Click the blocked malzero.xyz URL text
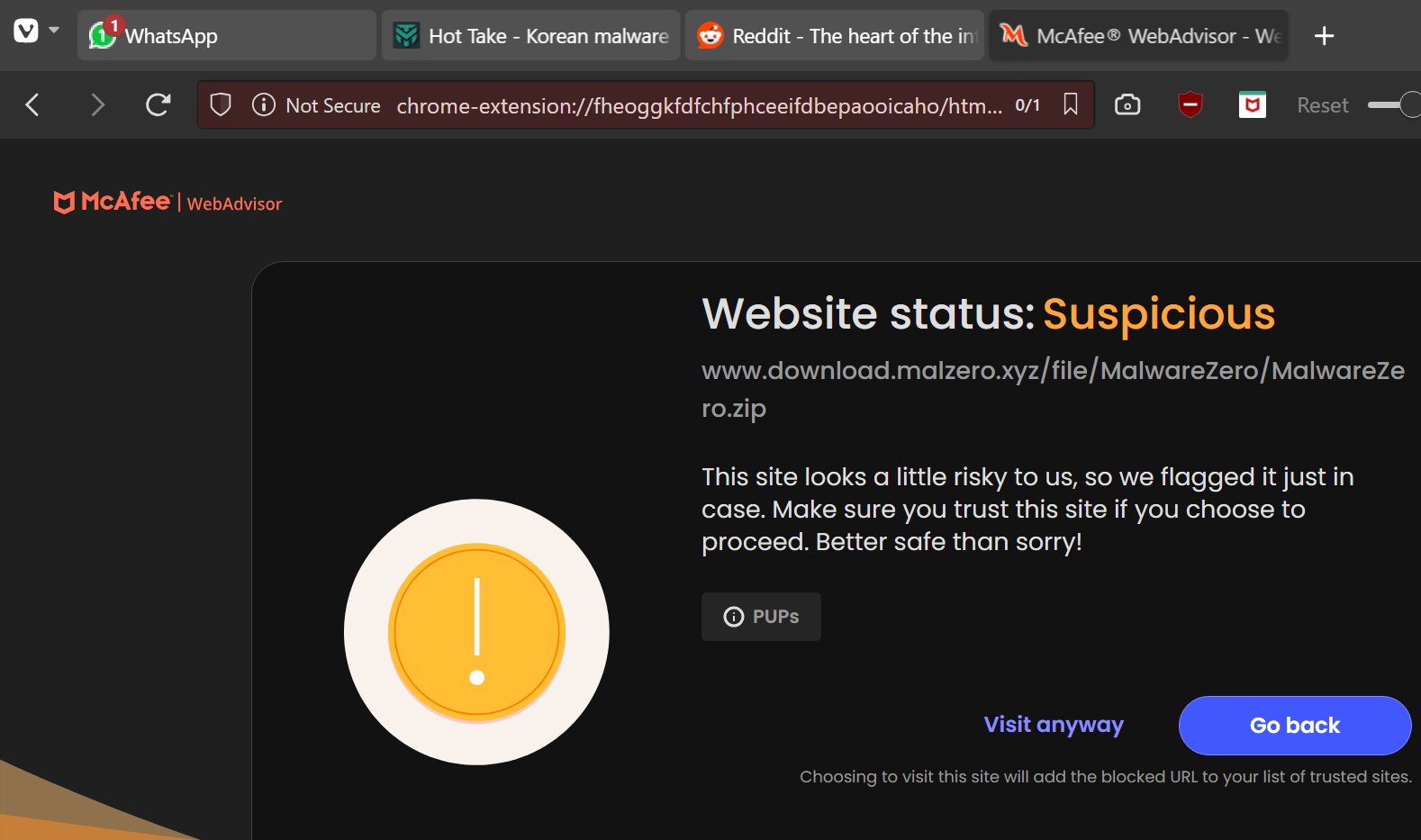The height and width of the screenshot is (840, 1421). tap(1053, 389)
